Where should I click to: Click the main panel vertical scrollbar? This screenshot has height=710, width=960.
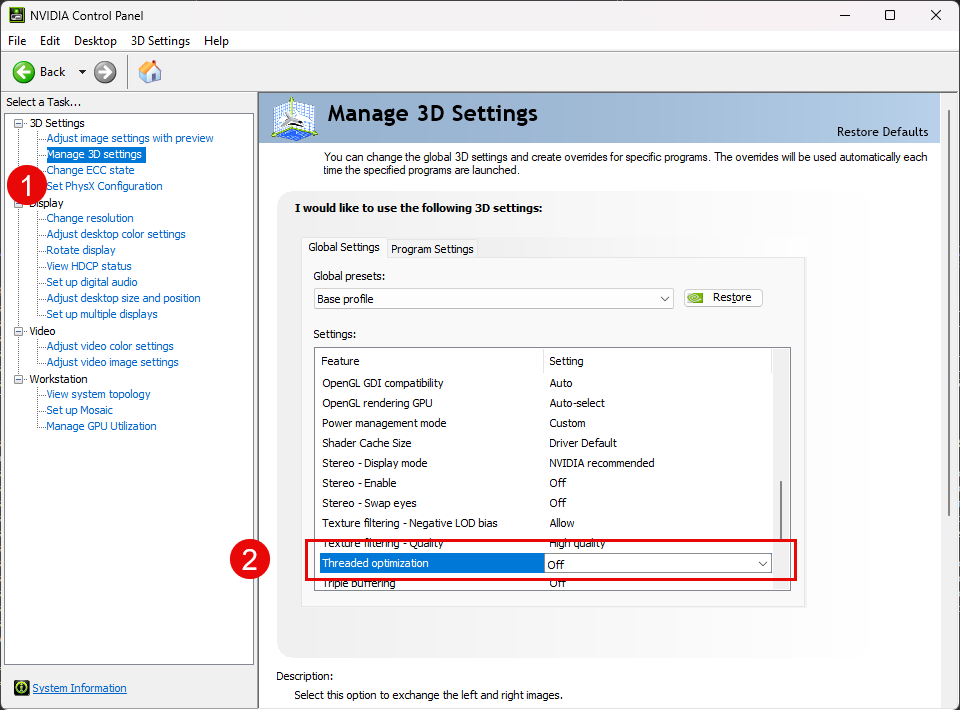coord(950,312)
